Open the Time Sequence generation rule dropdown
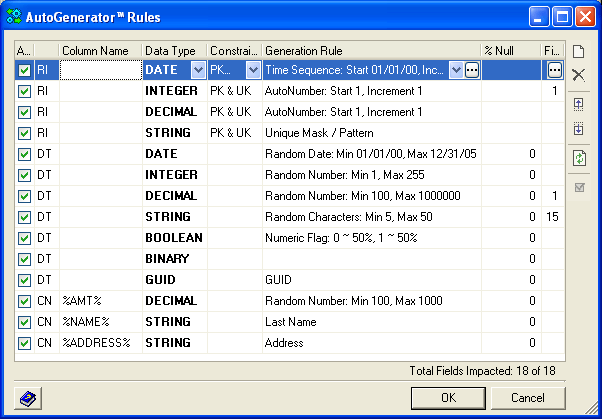Image resolution: width=602 pixels, height=419 pixels. click(x=456, y=70)
